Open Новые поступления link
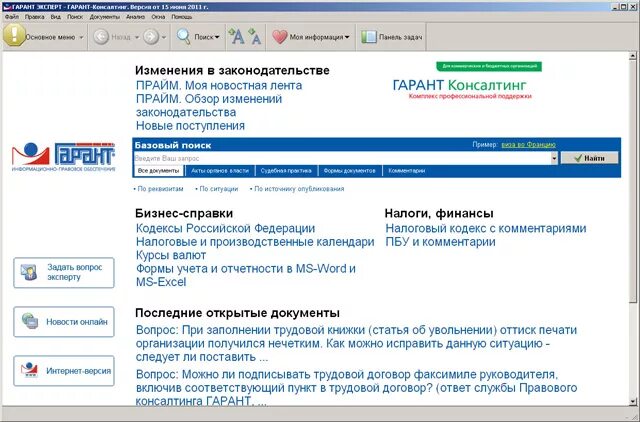640x422 pixels. [x=190, y=126]
